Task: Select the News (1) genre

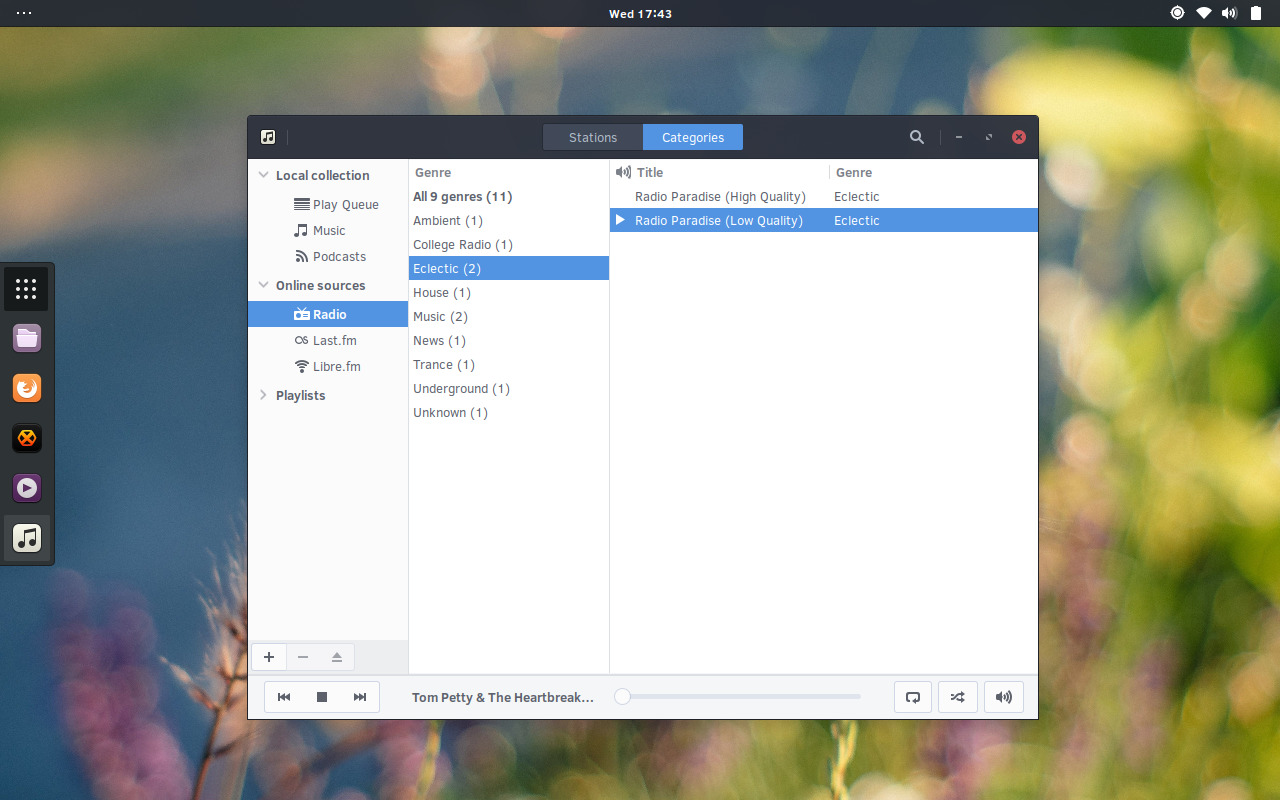Action: coord(509,340)
